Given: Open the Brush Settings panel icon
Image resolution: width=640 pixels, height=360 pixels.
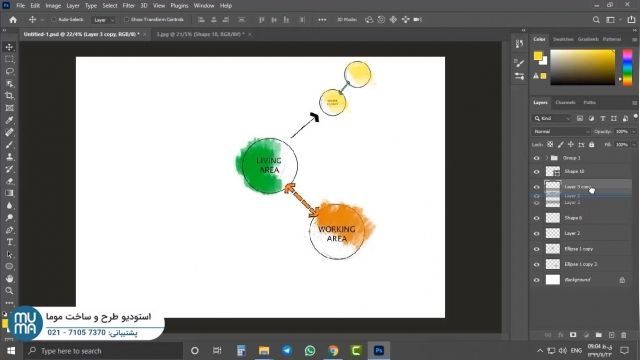Looking at the screenshot, I should tap(519, 62).
